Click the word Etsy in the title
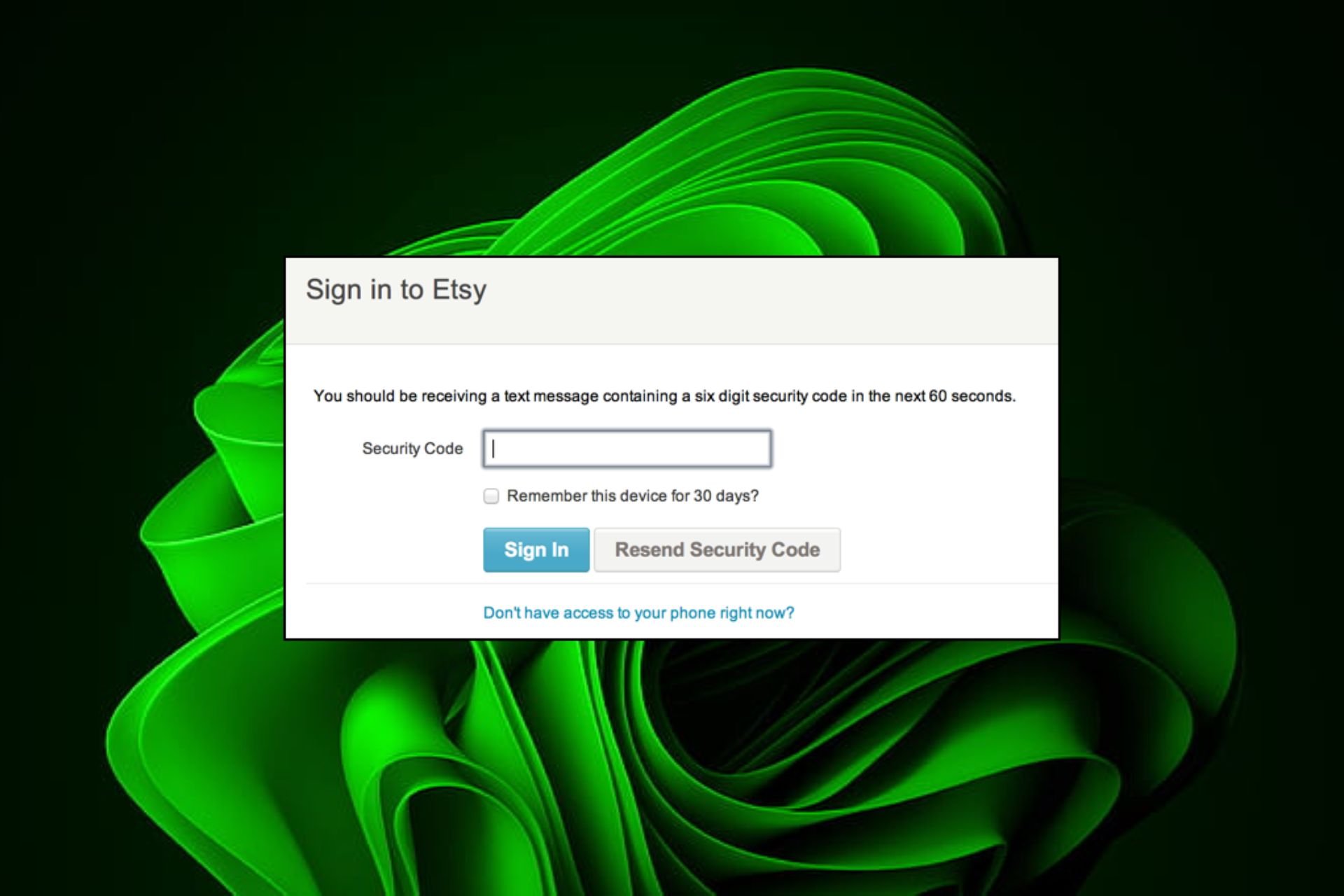Screen dimensions: 1344x896 pyautogui.click(x=459, y=290)
